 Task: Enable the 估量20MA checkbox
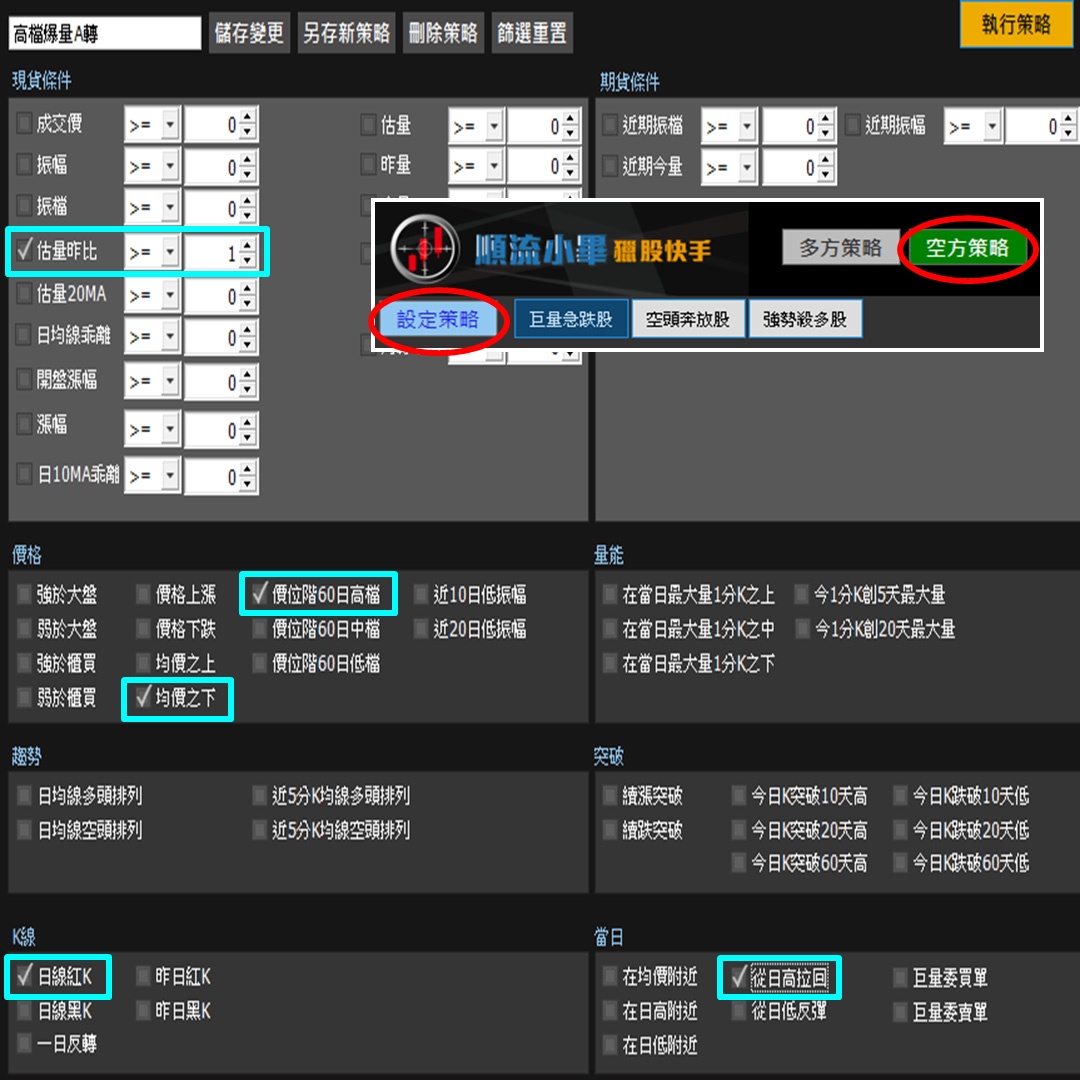(24, 293)
